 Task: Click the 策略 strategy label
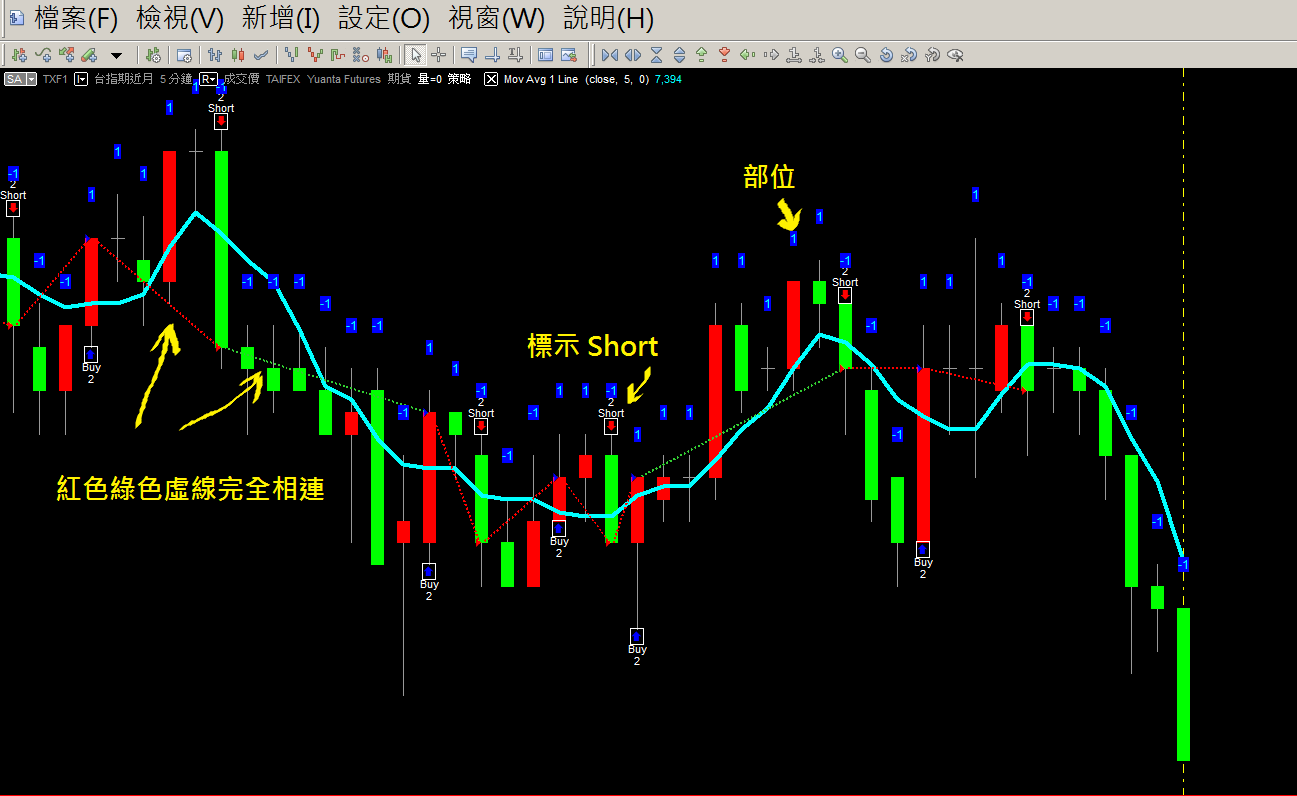coord(458,79)
